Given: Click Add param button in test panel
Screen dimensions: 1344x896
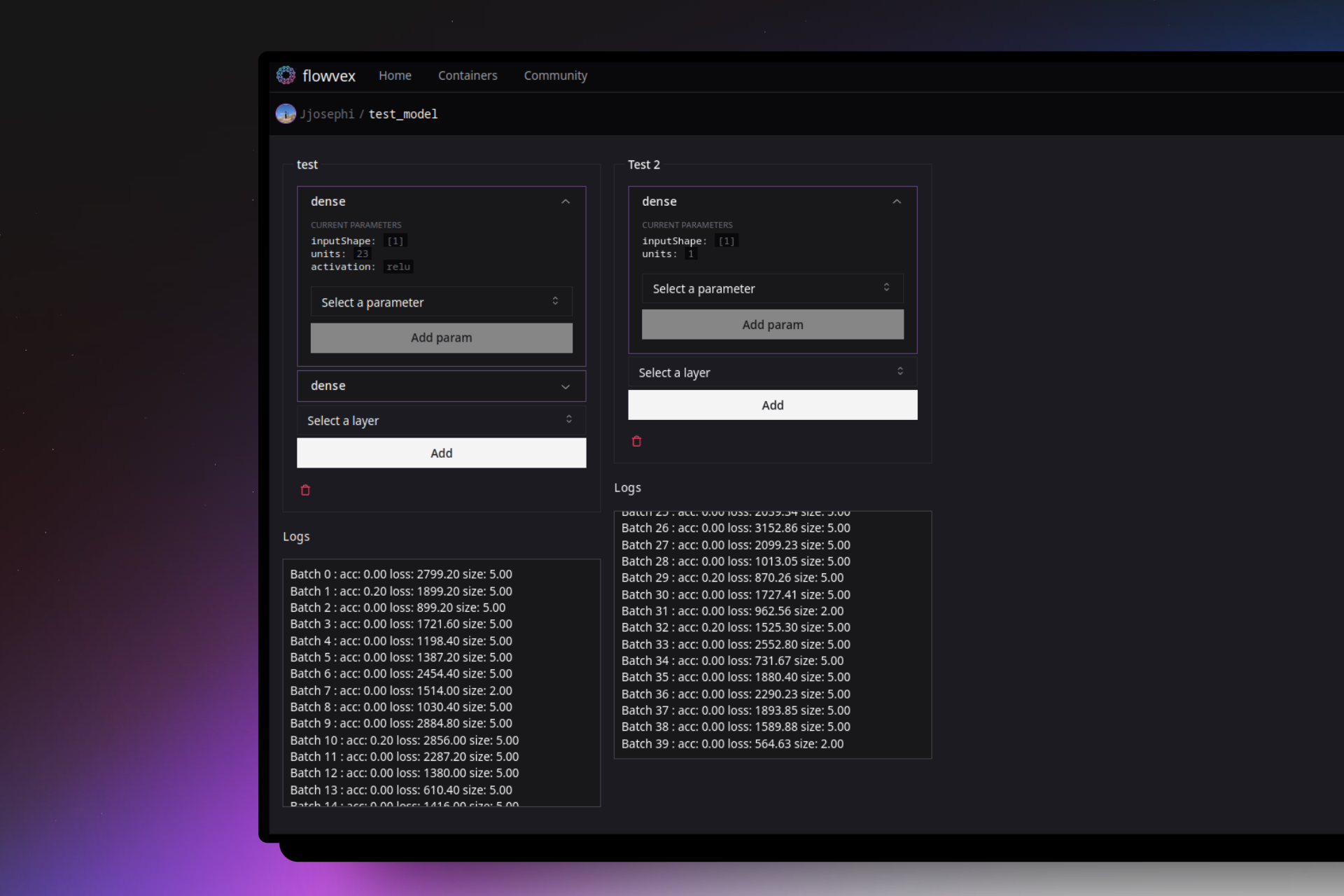Looking at the screenshot, I should (441, 337).
